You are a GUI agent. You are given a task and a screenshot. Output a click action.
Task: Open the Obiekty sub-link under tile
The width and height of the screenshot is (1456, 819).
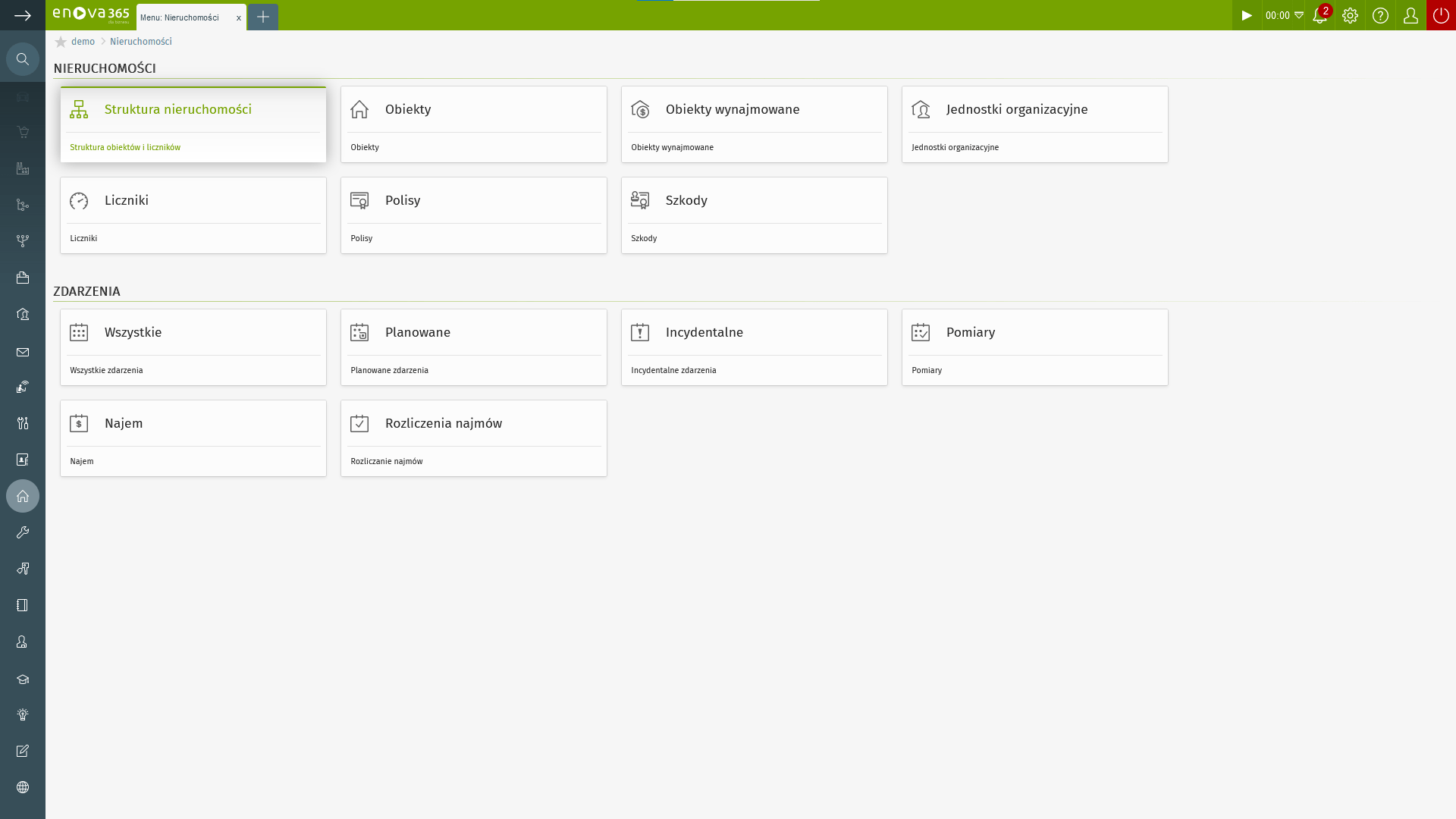click(x=365, y=147)
